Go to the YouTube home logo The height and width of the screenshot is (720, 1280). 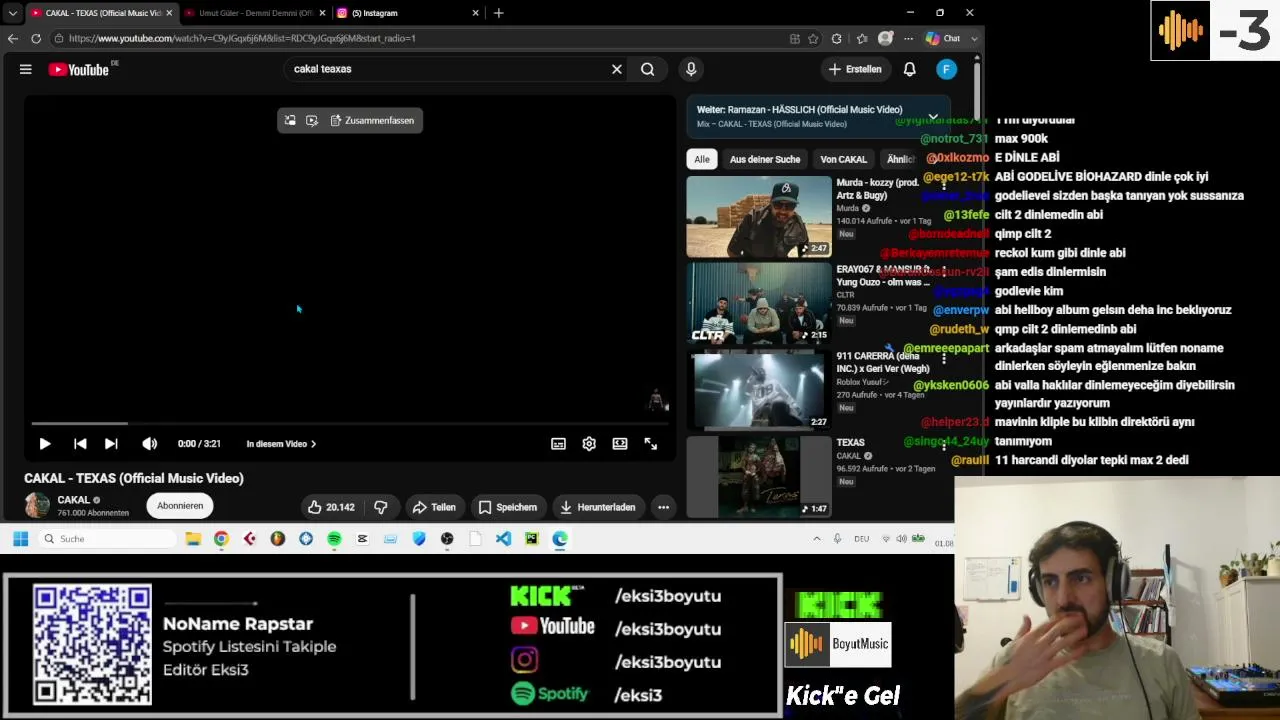pos(80,69)
